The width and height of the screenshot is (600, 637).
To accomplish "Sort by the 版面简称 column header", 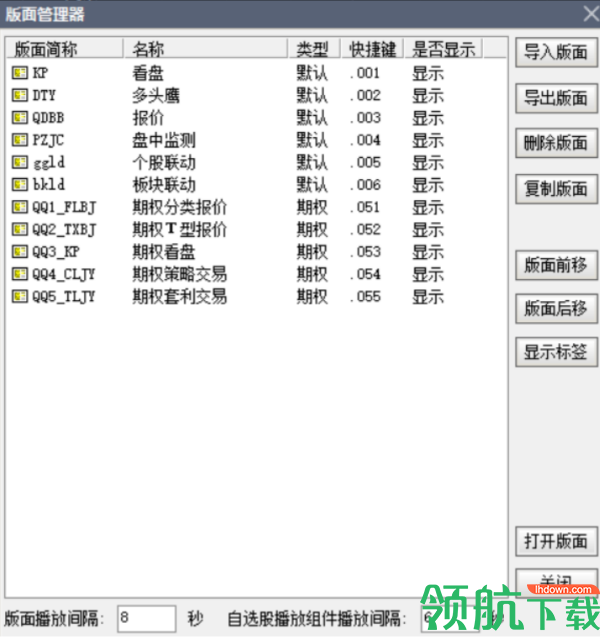I will point(65,49).
